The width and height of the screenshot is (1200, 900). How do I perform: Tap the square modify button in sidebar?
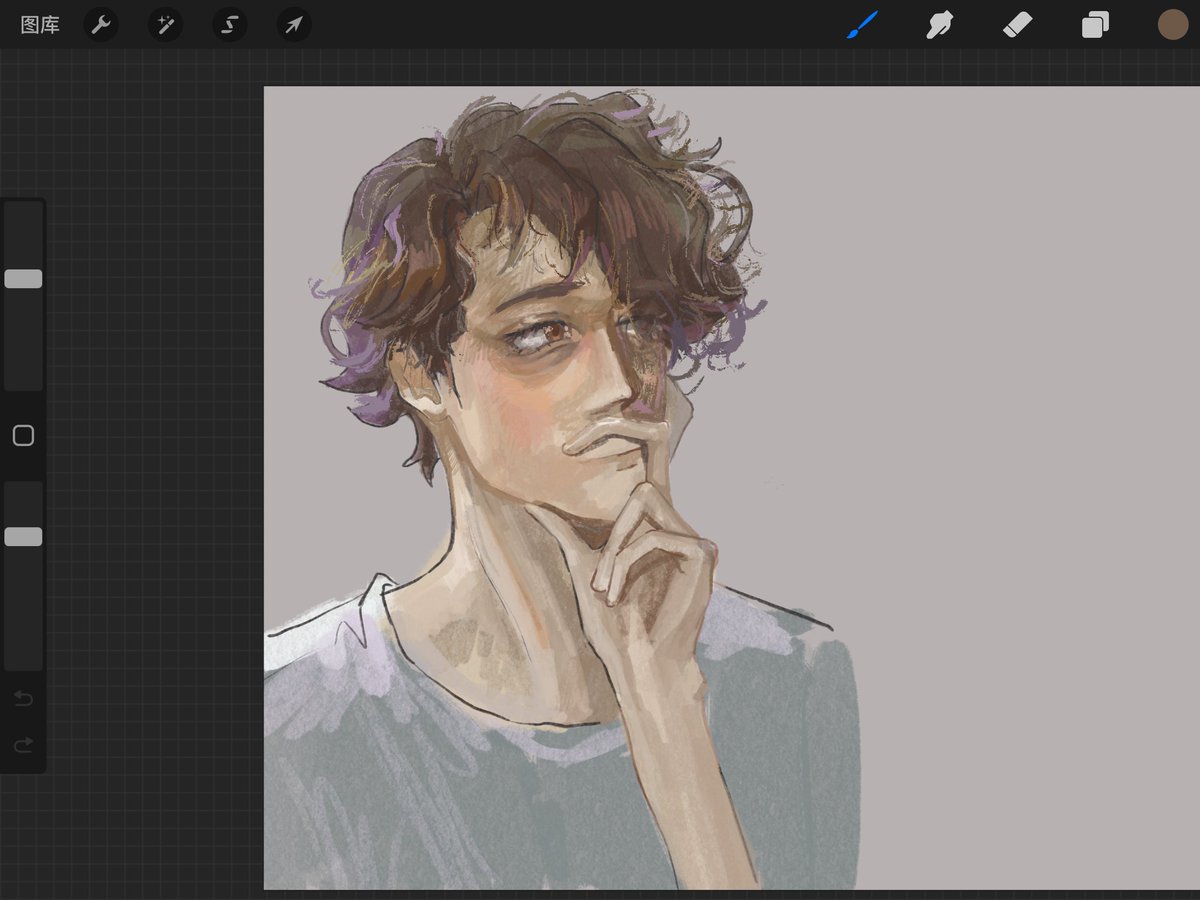click(23, 436)
